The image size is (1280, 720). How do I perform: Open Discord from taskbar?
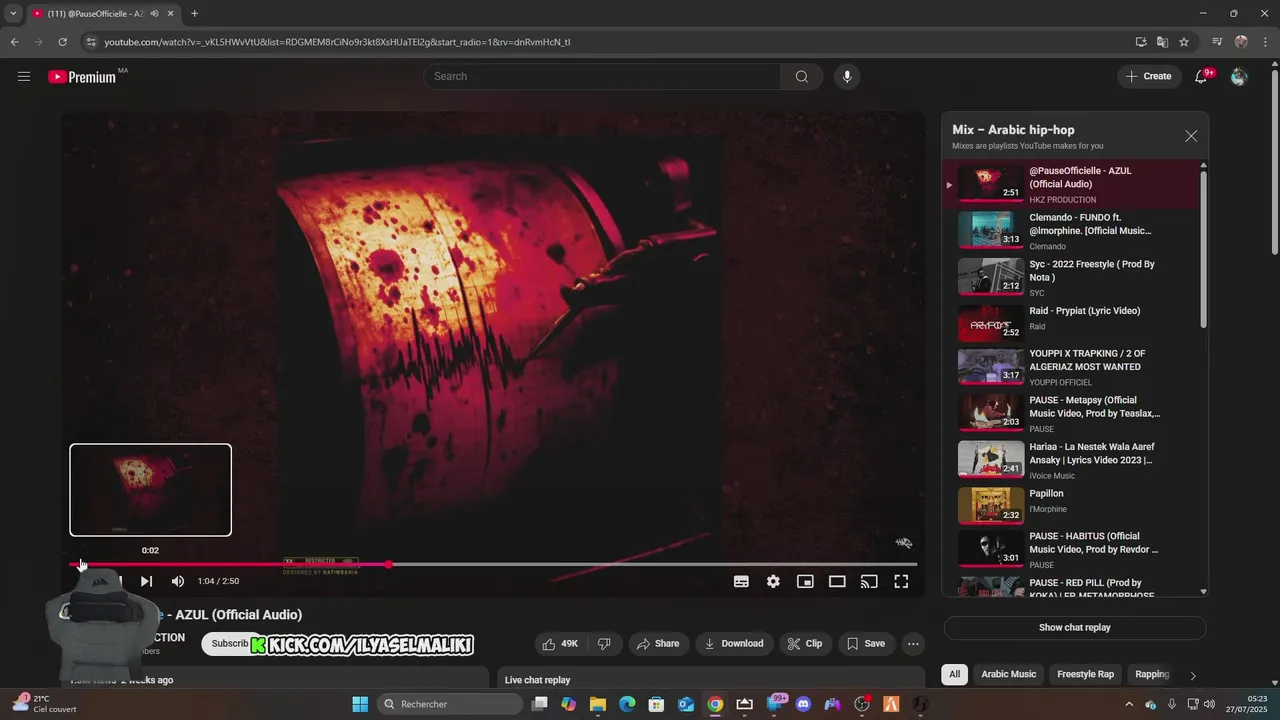pyautogui.click(x=803, y=704)
